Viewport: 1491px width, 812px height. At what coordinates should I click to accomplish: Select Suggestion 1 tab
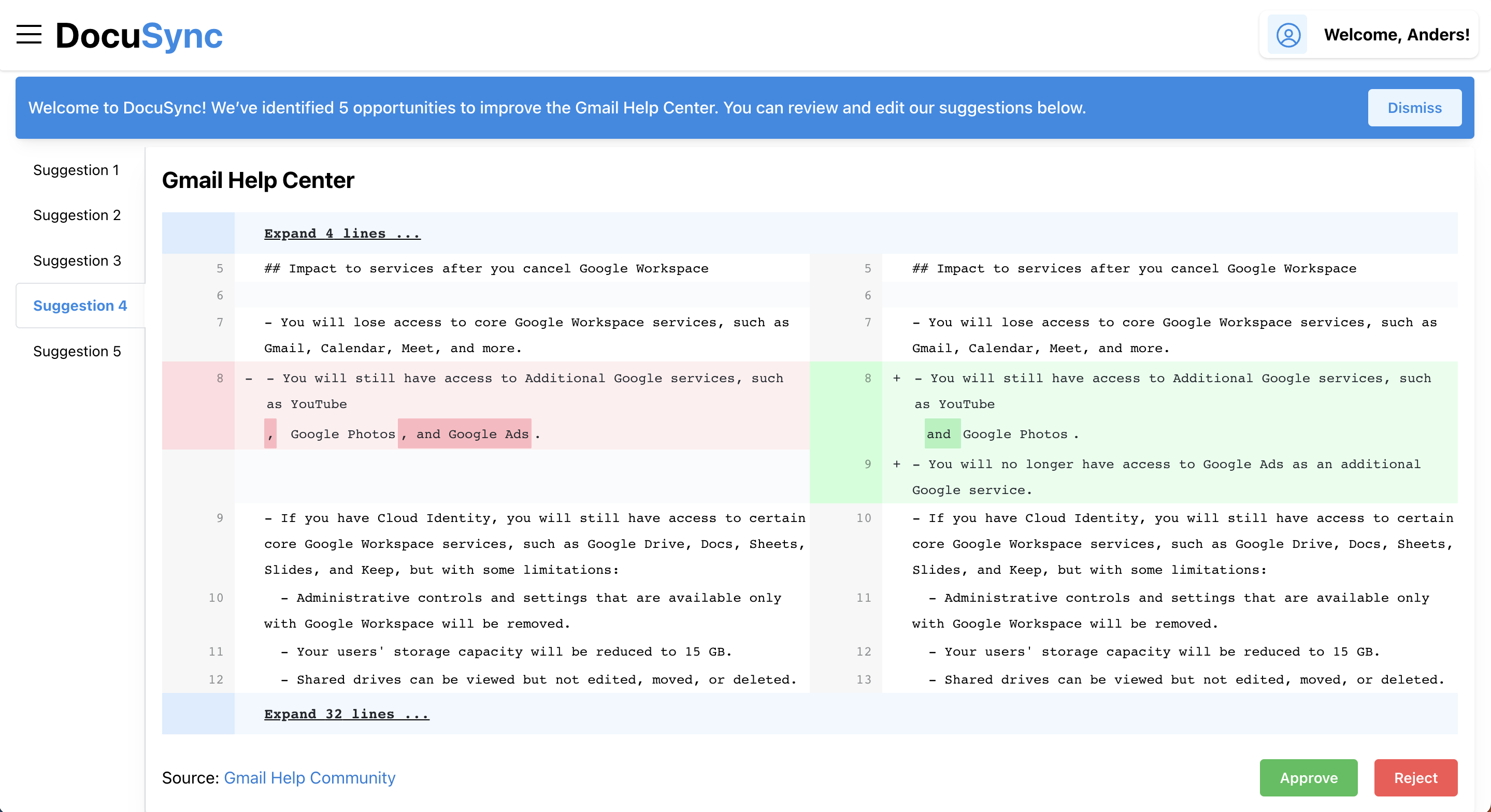76,170
